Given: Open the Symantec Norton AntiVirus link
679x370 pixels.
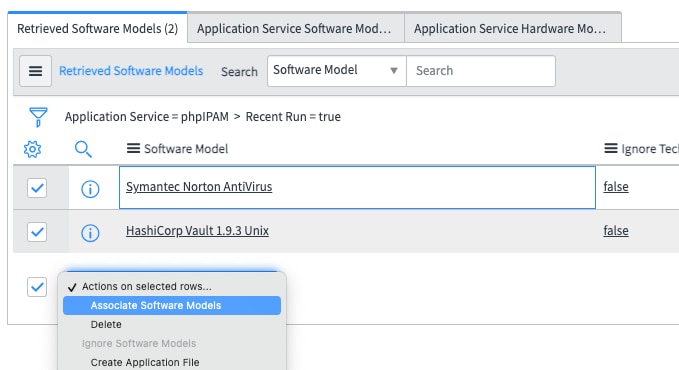Looking at the screenshot, I should [x=199, y=187].
